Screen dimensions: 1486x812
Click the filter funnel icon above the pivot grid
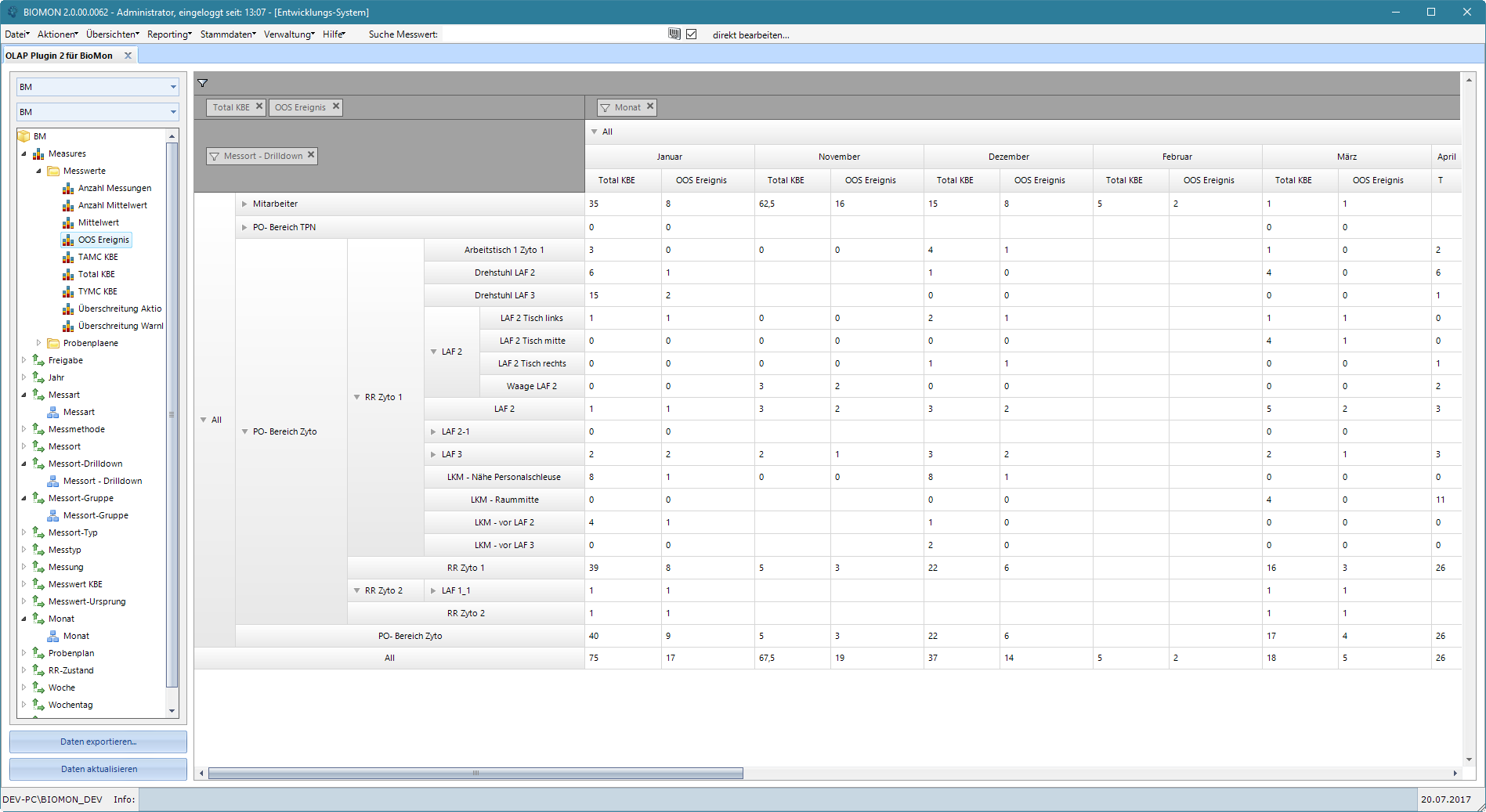coord(202,83)
